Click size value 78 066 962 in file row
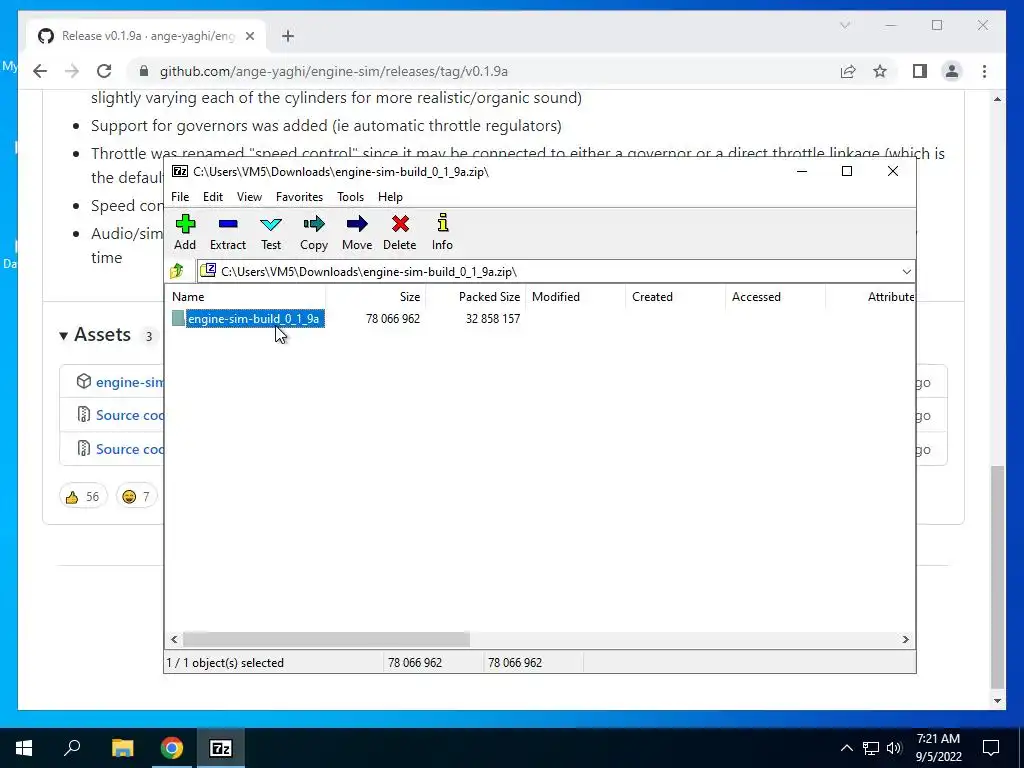This screenshot has height=768, width=1024. (392, 319)
